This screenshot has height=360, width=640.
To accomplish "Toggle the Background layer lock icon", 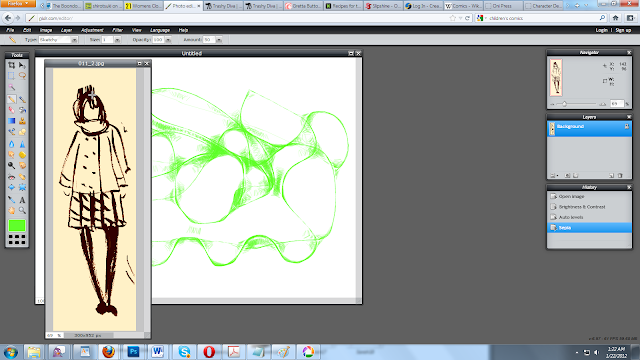I will (x=627, y=127).
